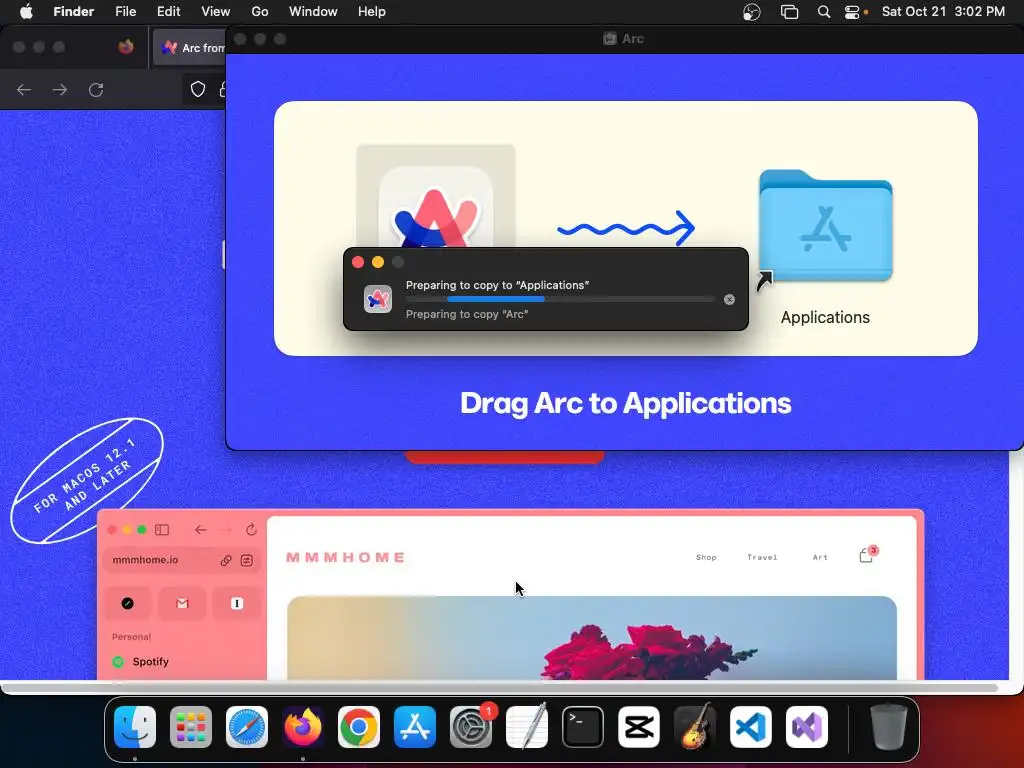Viewport: 1024px width, 768px height.
Task: Open Terminal from the Dock
Action: (583, 727)
